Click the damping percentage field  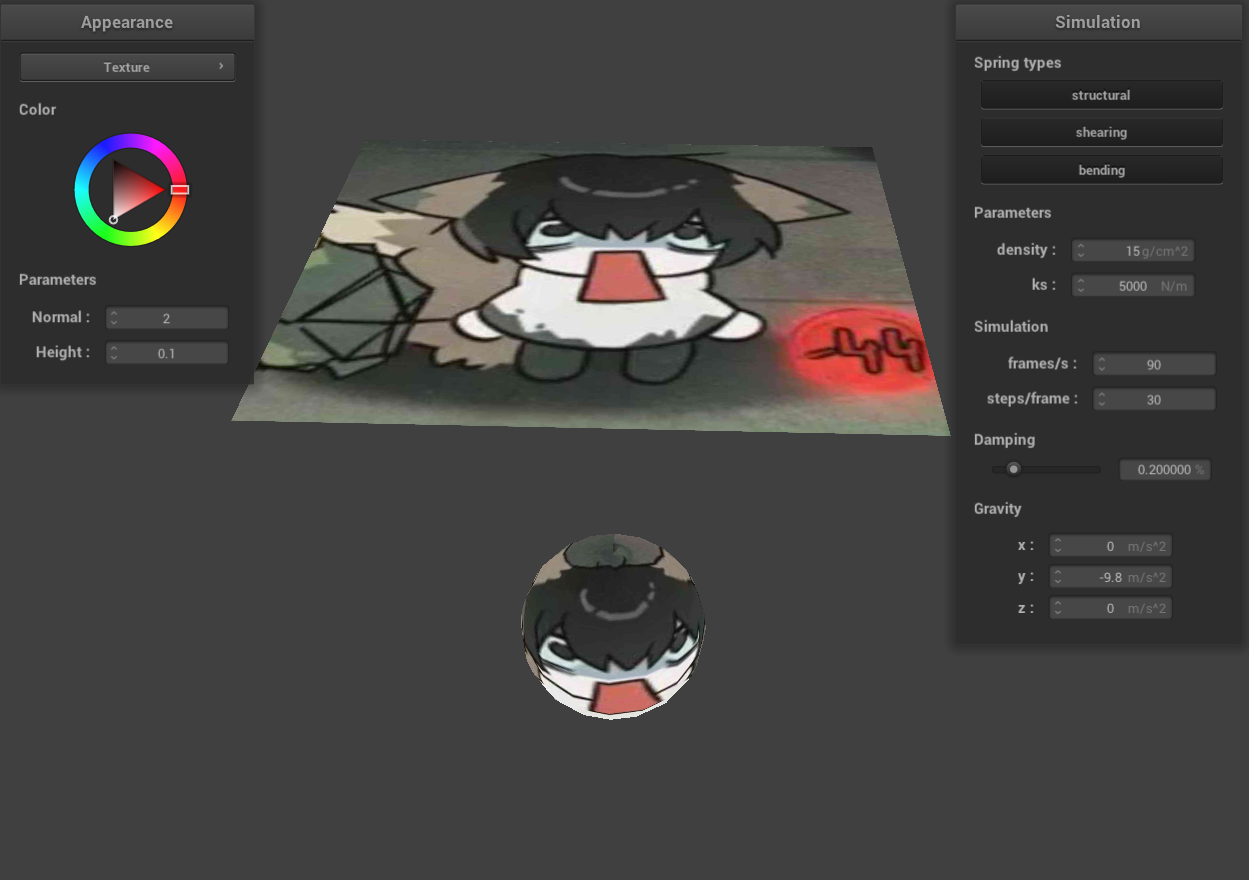(x=1165, y=469)
